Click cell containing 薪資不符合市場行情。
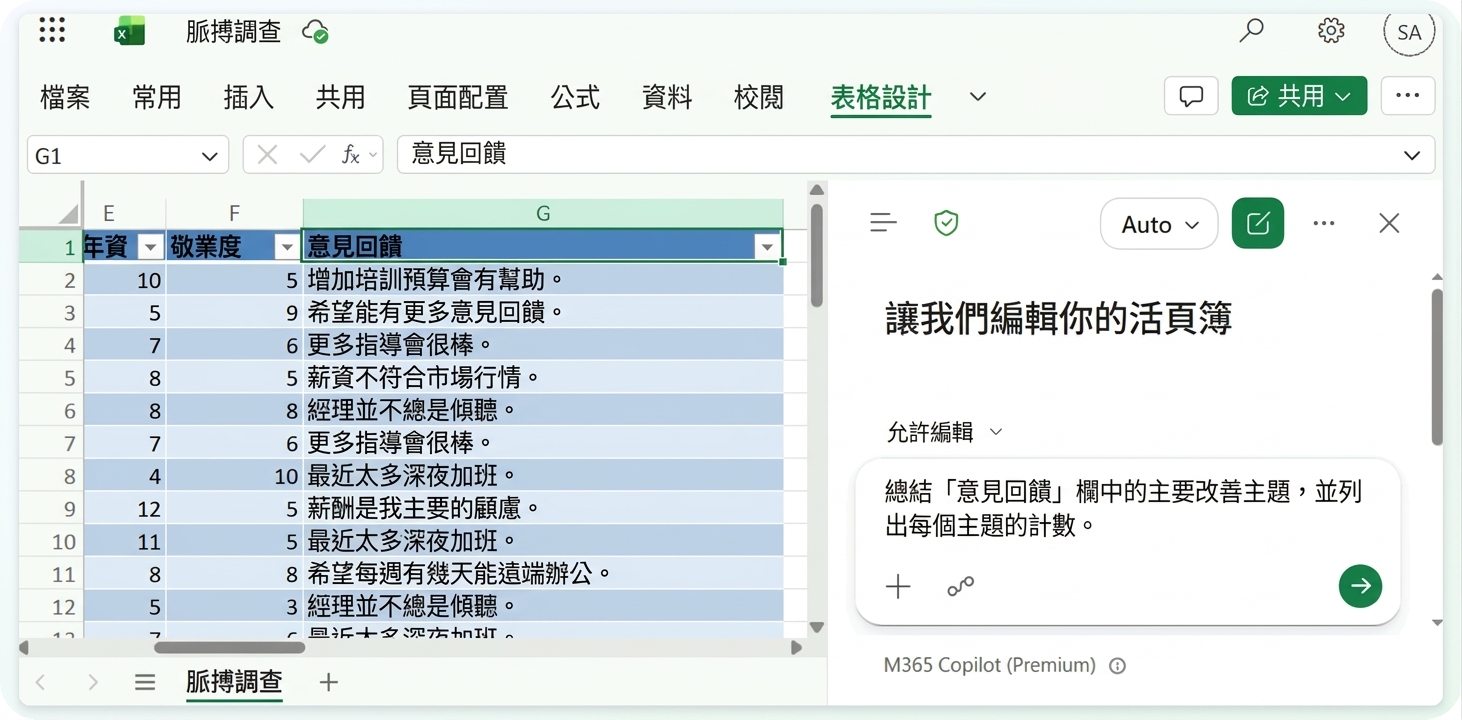The width and height of the screenshot is (1462, 720). pos(543,378)
